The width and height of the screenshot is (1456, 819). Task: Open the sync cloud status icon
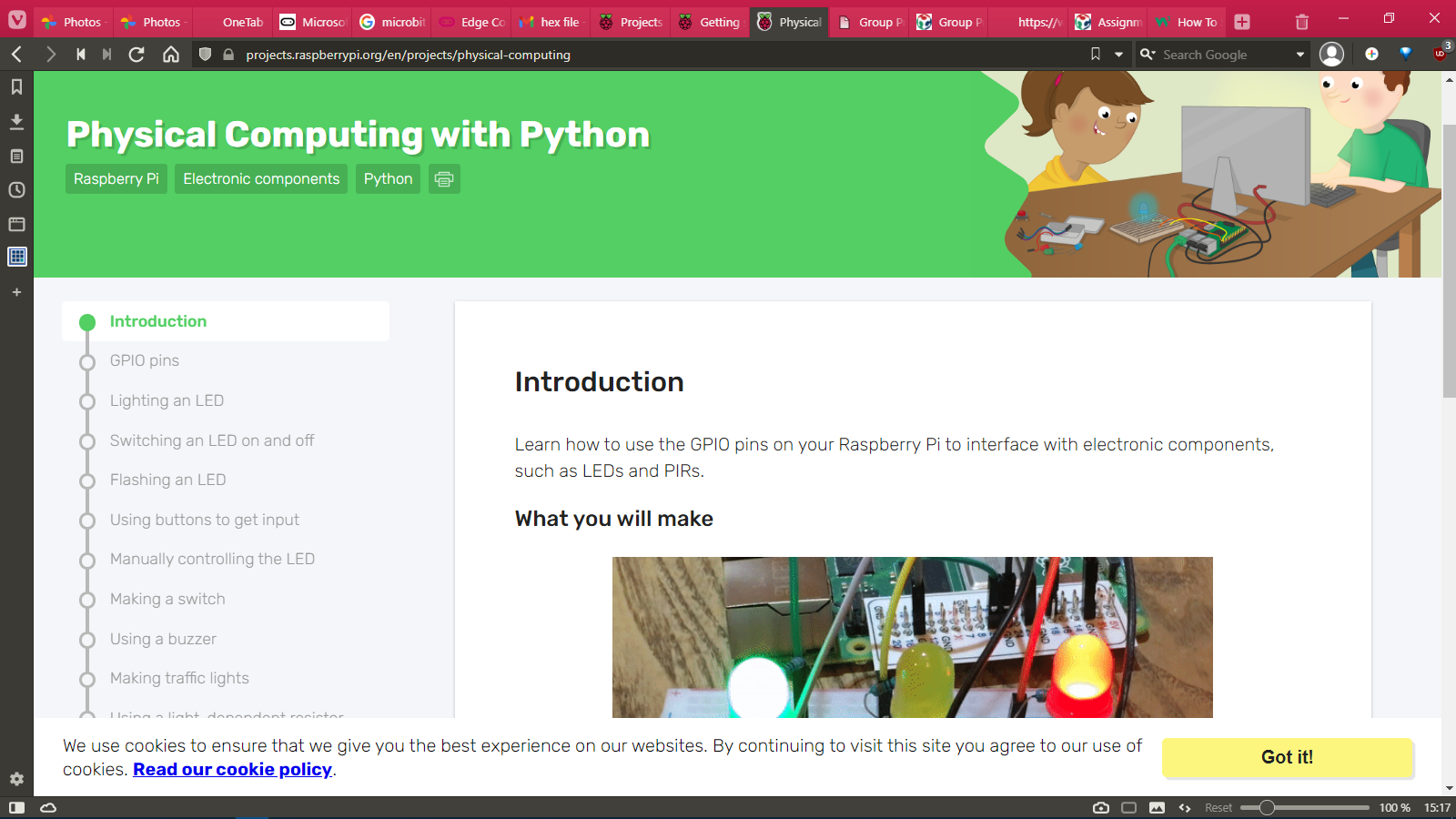pos(49,808)
